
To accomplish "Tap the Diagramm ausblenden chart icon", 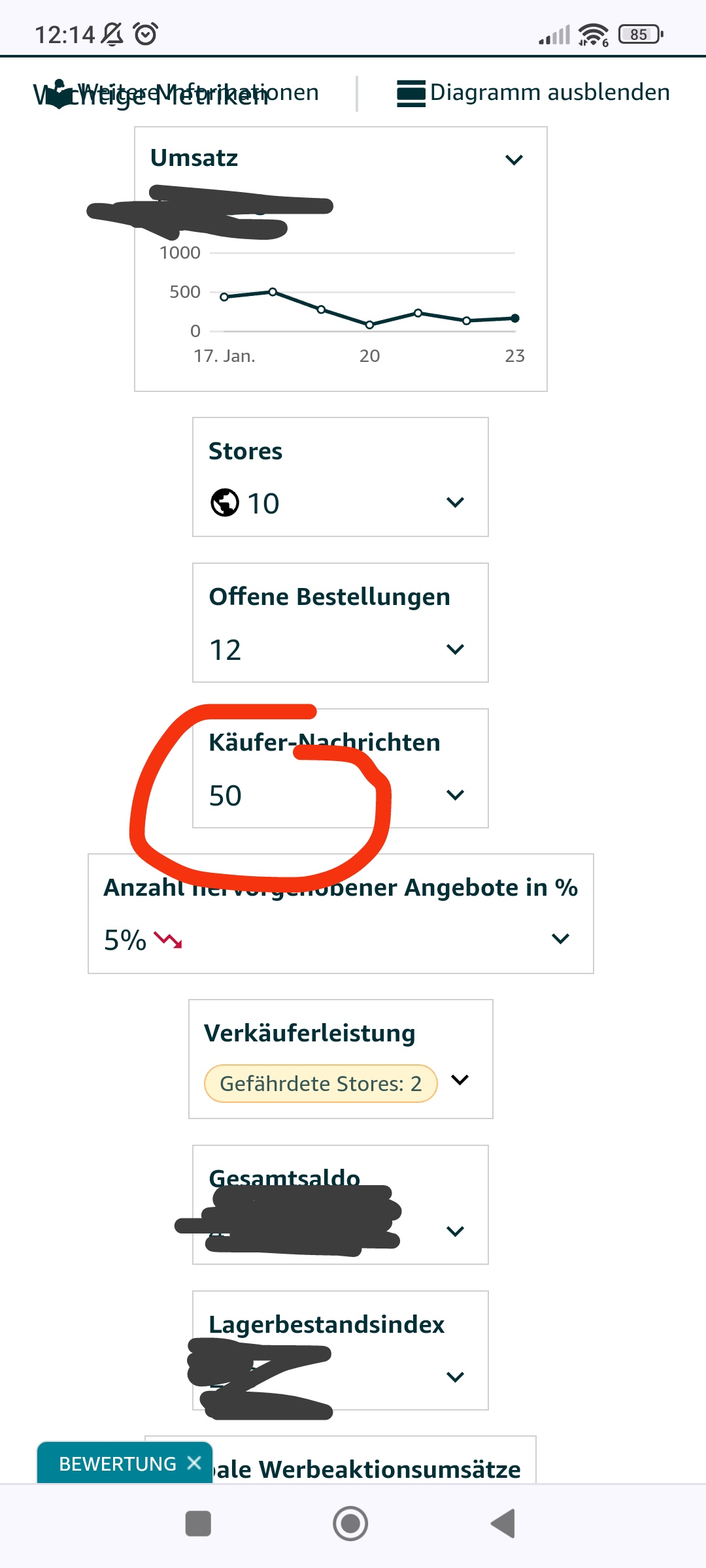I will (411, 93).
